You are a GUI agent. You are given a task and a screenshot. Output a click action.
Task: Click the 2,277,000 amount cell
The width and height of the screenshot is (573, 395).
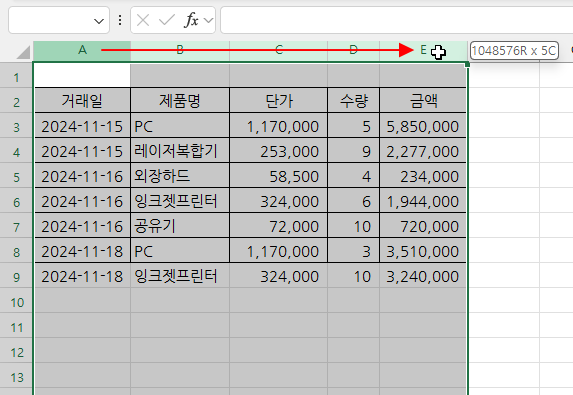[423, 151]
